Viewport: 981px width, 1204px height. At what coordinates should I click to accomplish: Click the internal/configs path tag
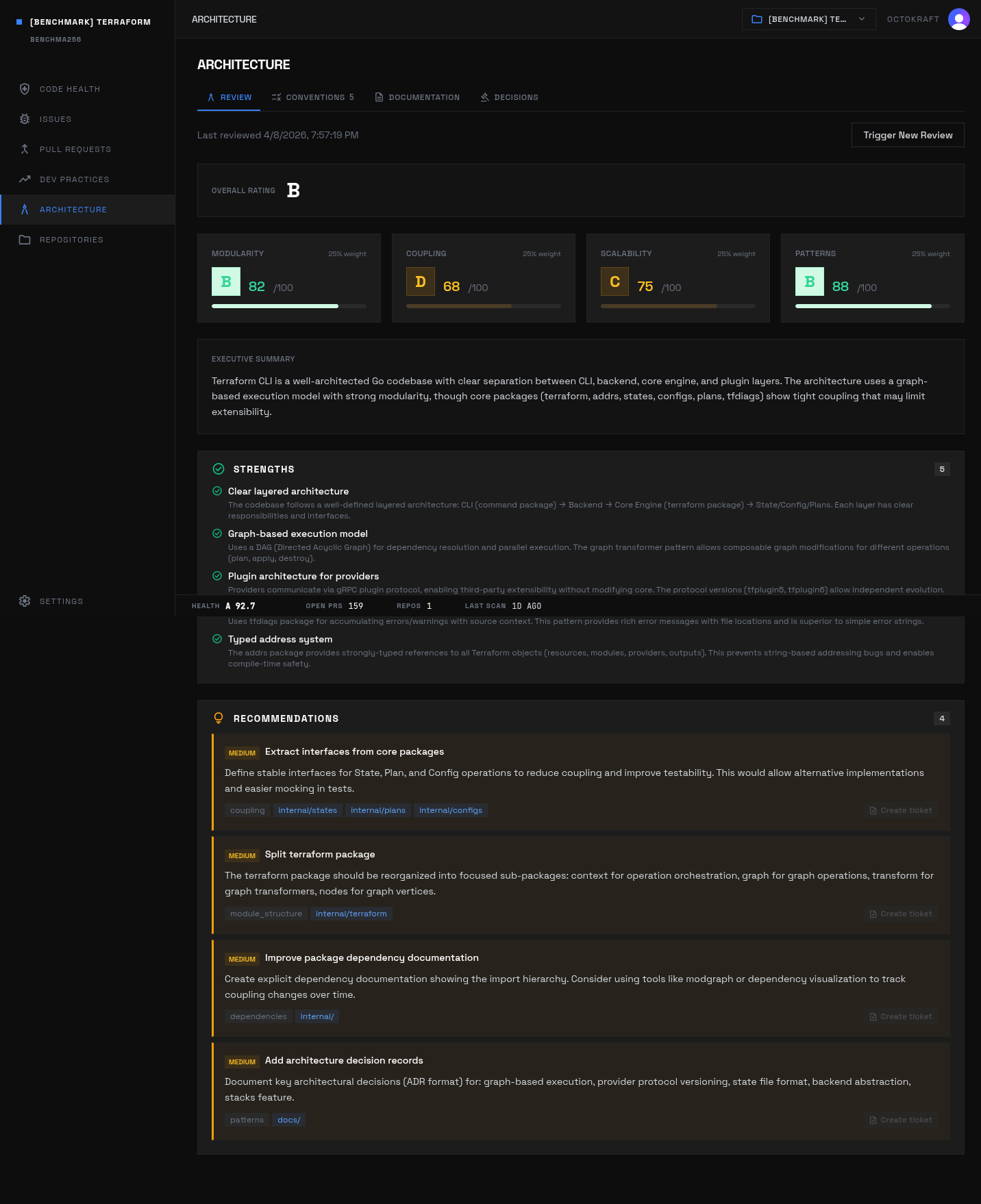[x=451, y=810]
